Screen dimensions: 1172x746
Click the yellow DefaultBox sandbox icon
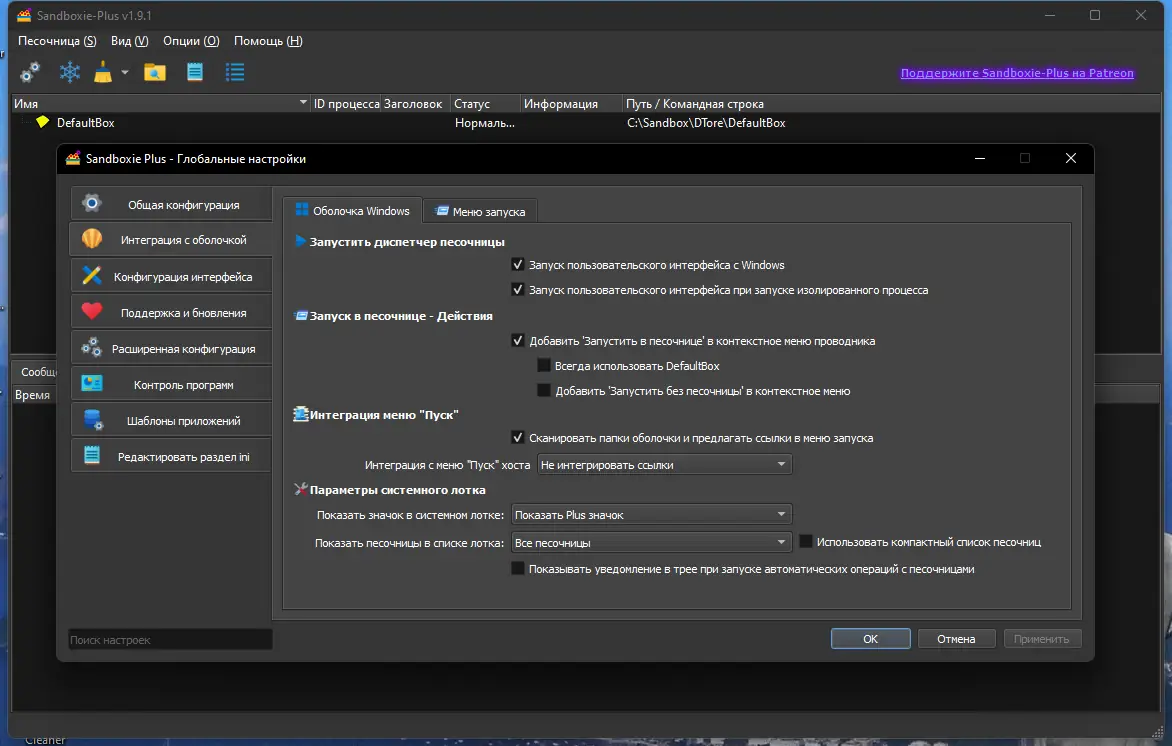click(x=43, y=122)
